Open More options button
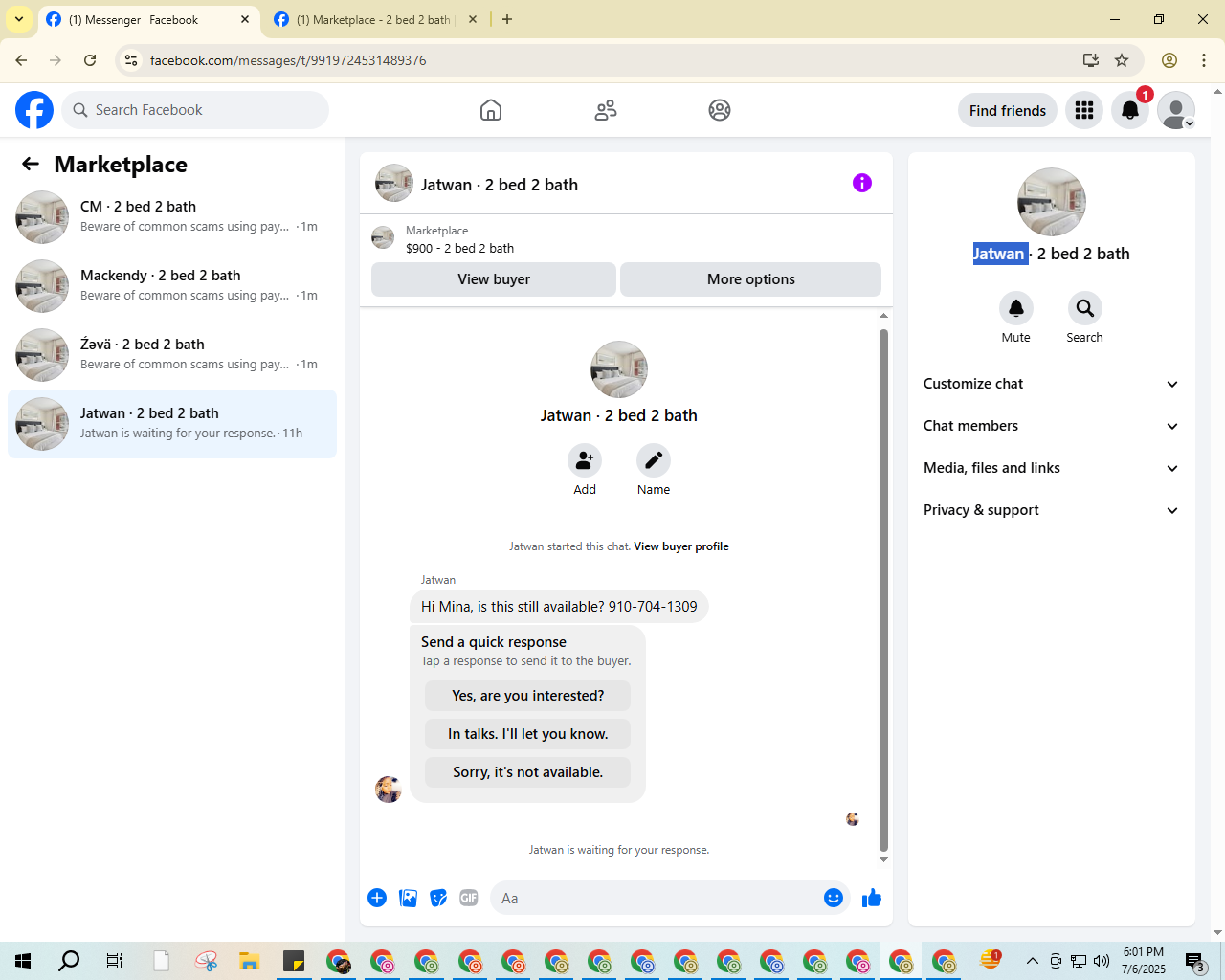The width and height of the screenshot is (1225, 980). tap(751, 279)
